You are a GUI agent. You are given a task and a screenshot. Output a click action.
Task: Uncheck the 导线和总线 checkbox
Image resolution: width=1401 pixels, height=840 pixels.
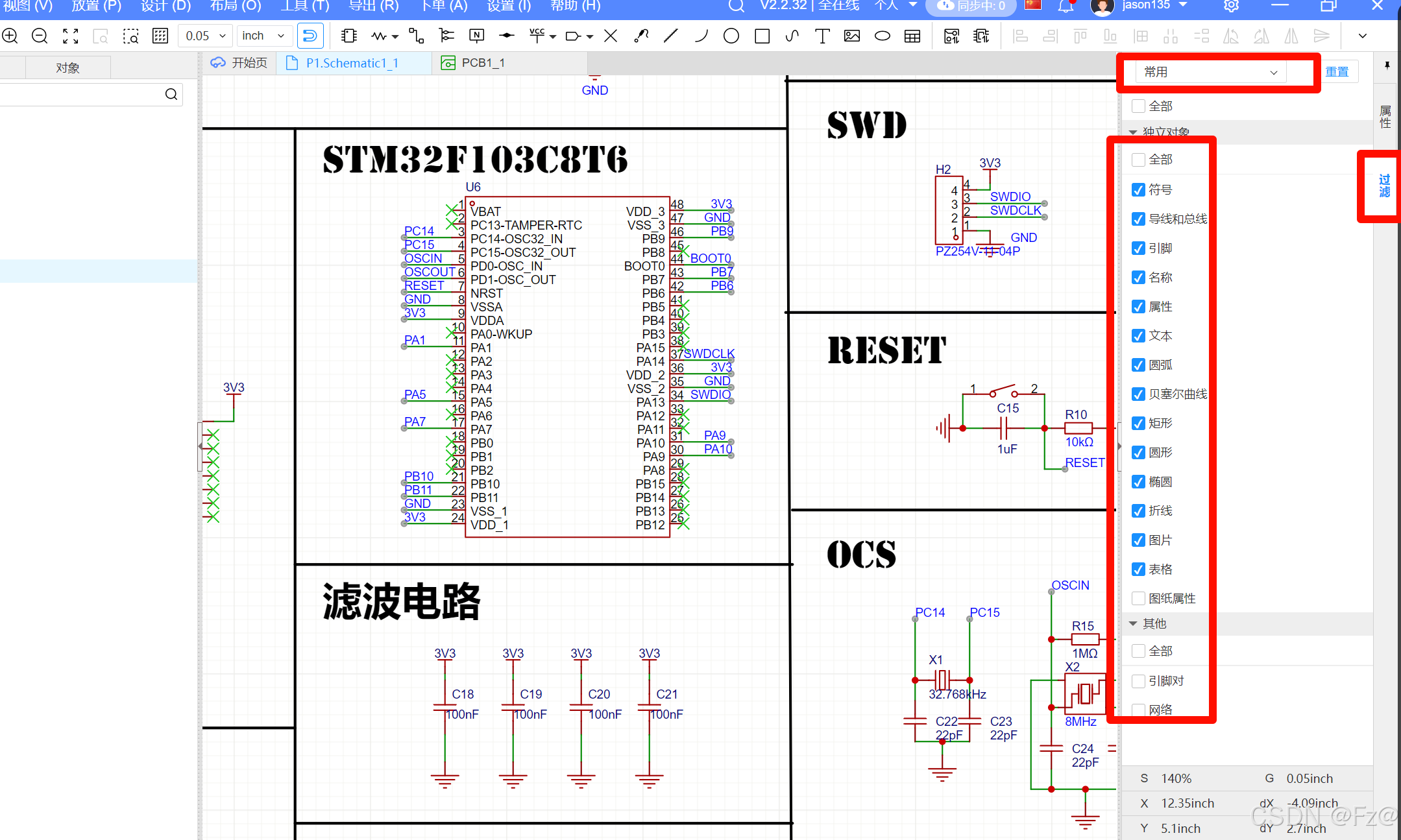point(1138,219)
